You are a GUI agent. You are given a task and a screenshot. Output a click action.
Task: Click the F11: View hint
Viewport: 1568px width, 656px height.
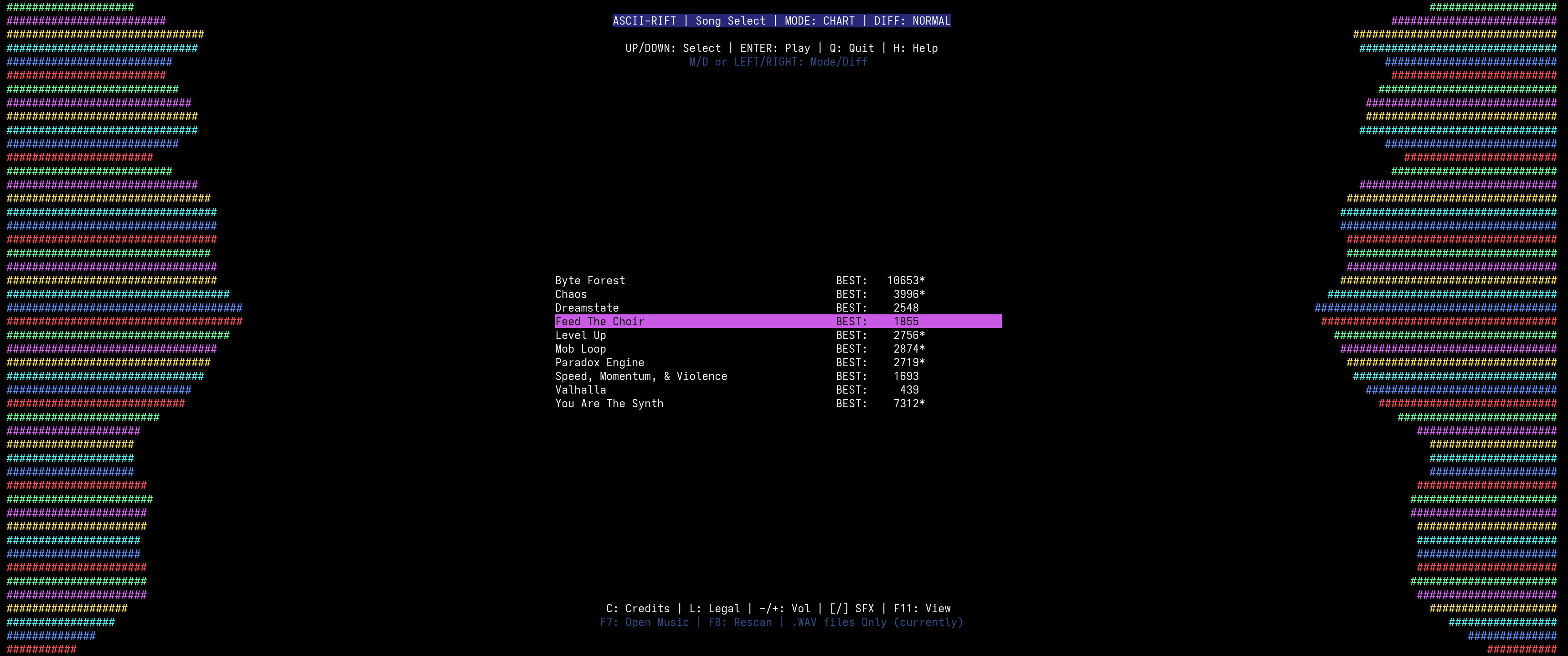click(x=922, y=609)
